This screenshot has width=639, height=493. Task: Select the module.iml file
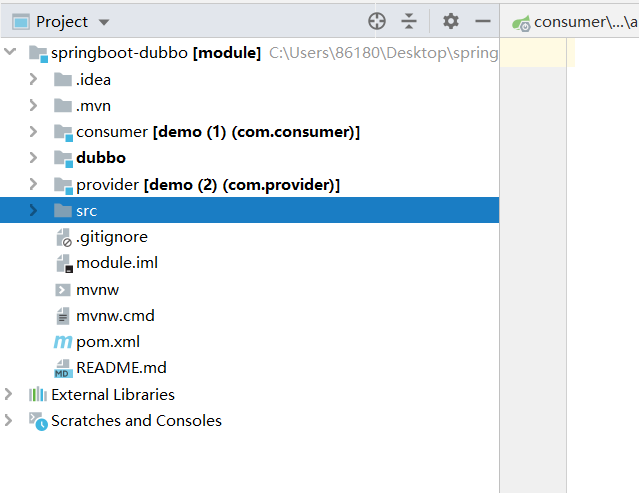point(117,263)
